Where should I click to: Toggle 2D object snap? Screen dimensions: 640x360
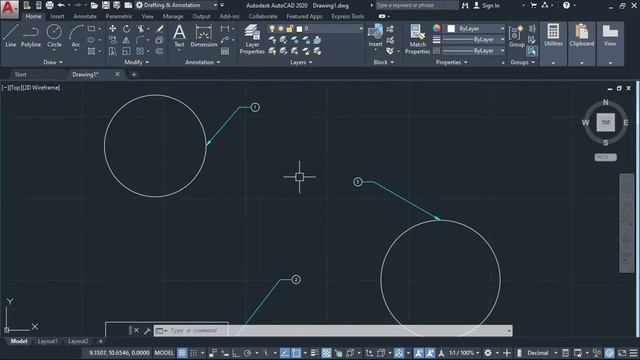click(x=296, y=353)
